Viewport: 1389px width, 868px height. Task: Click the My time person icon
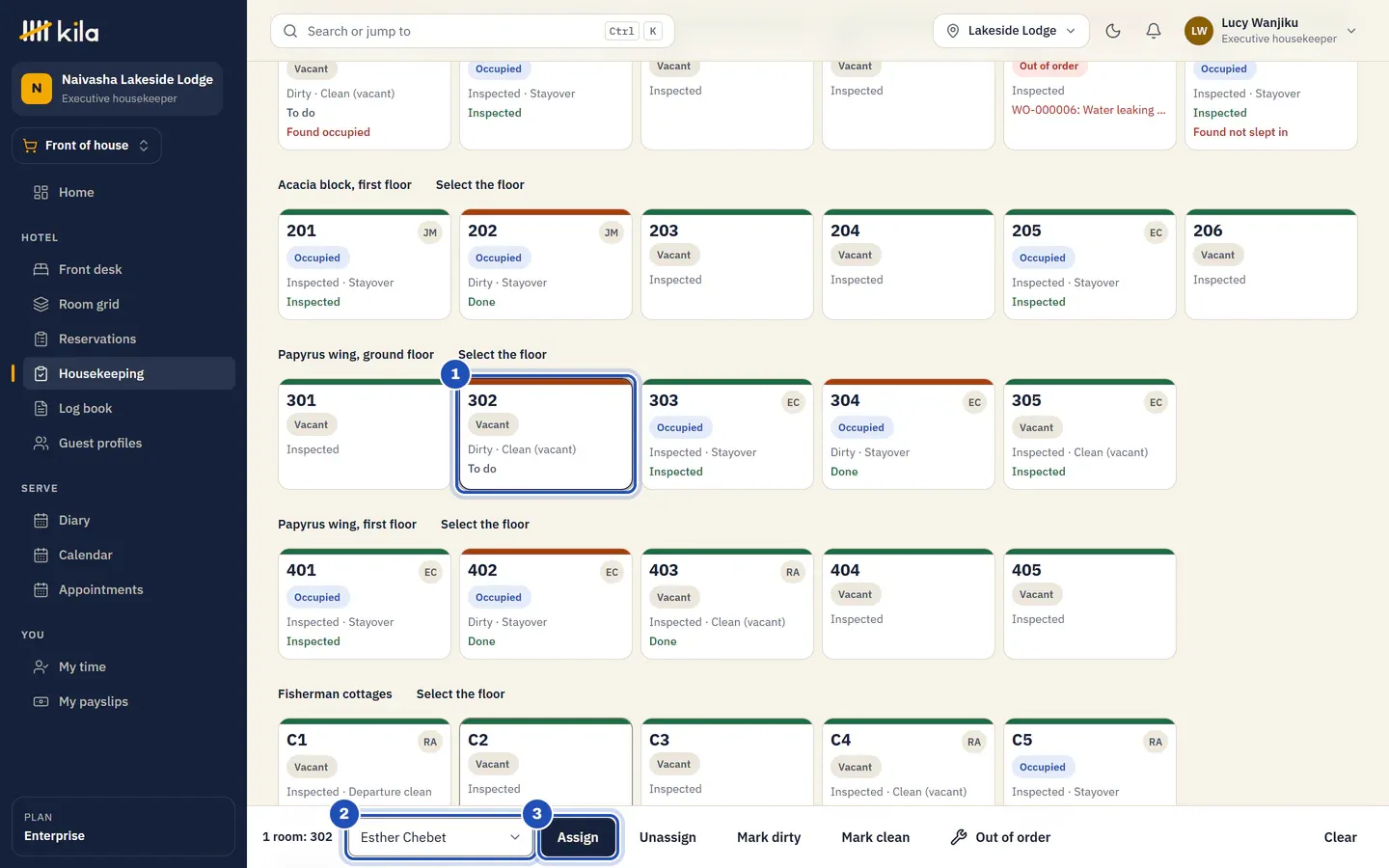[41, 666]
